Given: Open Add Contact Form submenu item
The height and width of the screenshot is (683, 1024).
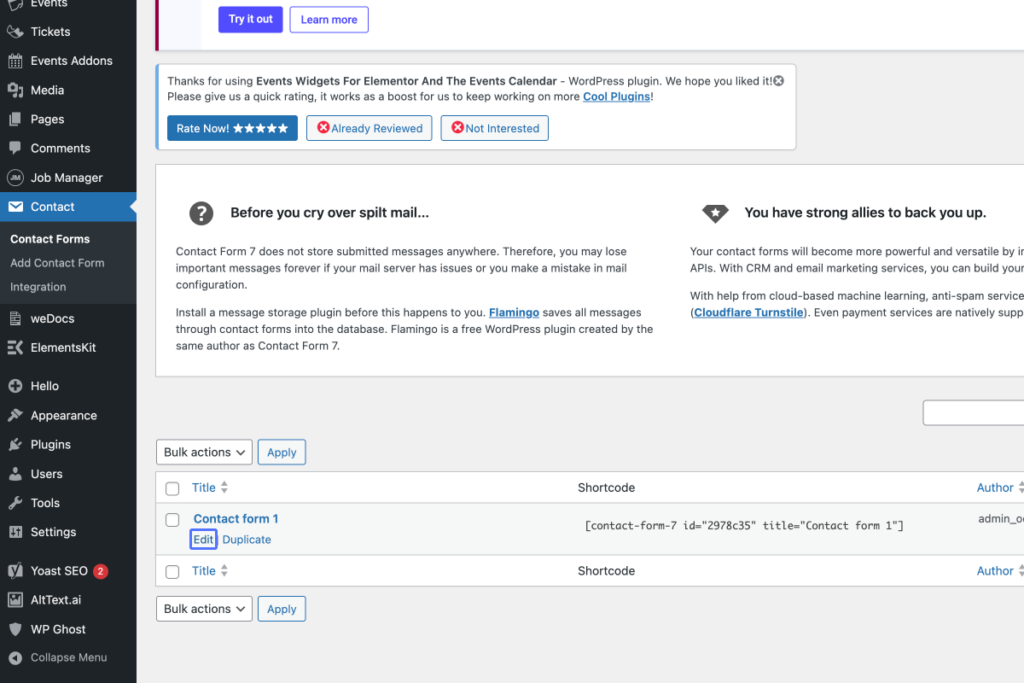Looking at the screenshot, I should coord(57,263).
